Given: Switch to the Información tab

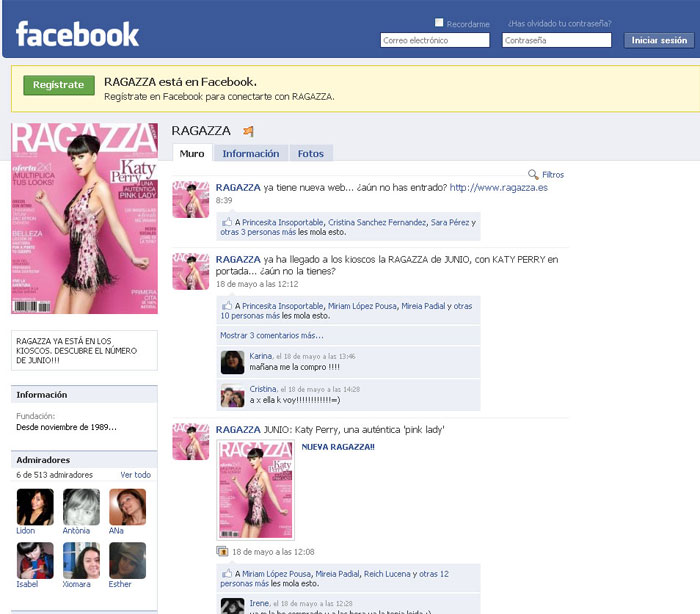Looking at the screenshot, I should 251,153.
